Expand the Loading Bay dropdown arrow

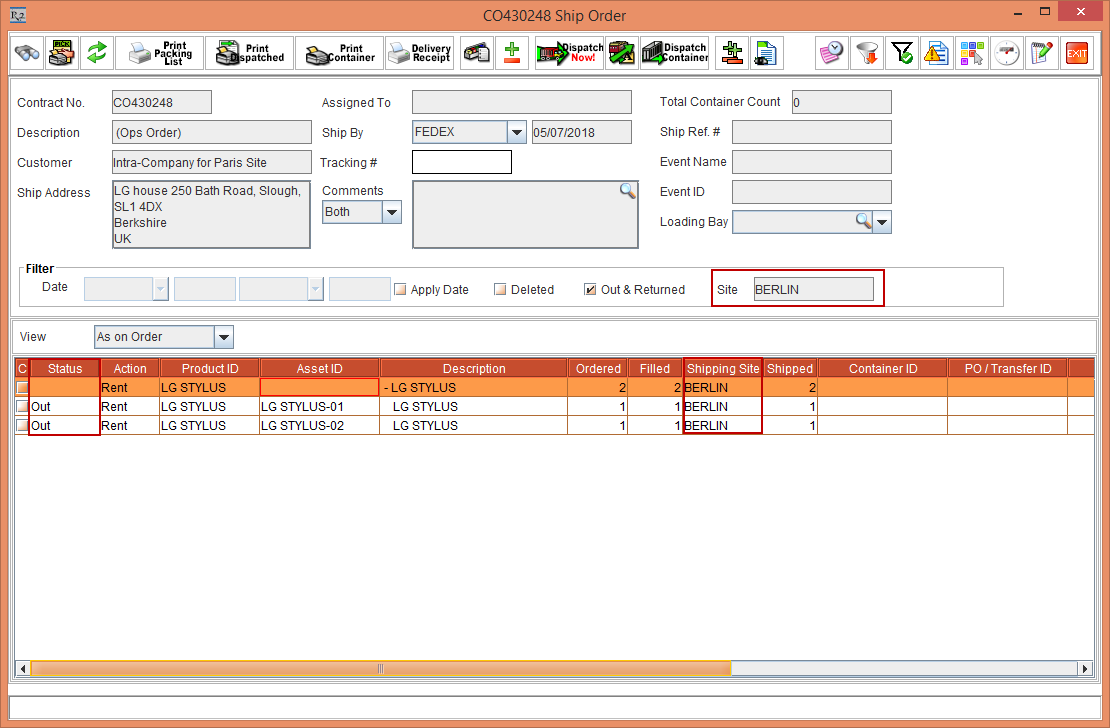point(882,222)
